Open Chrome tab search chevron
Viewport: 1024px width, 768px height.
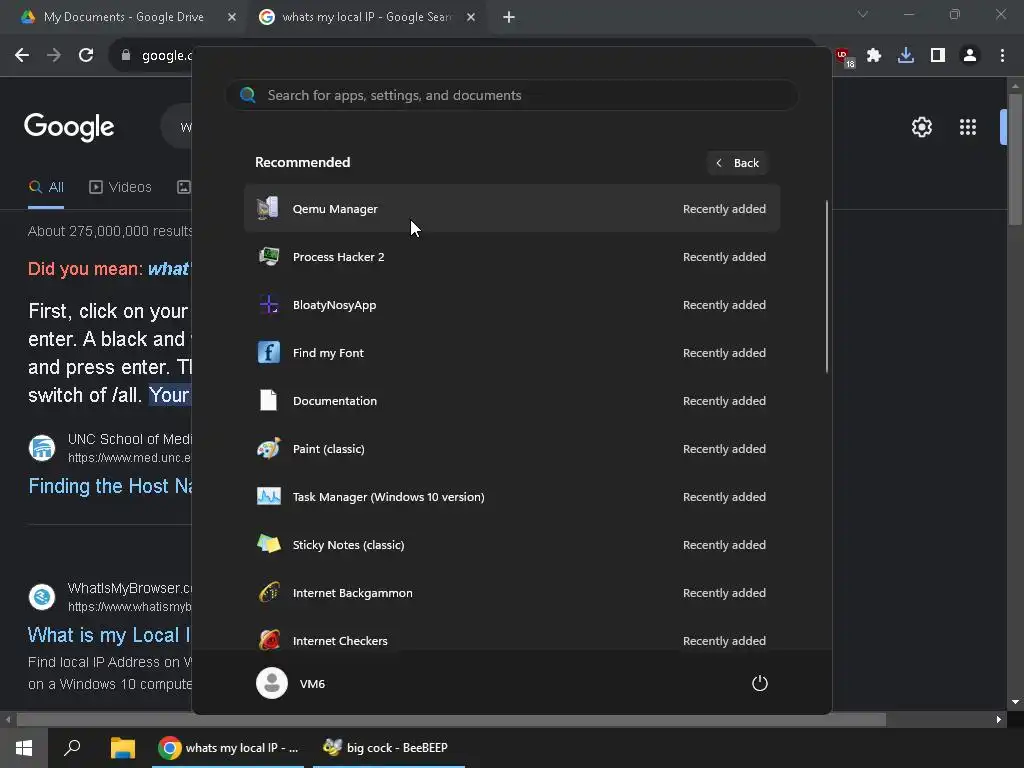point(863,14)
